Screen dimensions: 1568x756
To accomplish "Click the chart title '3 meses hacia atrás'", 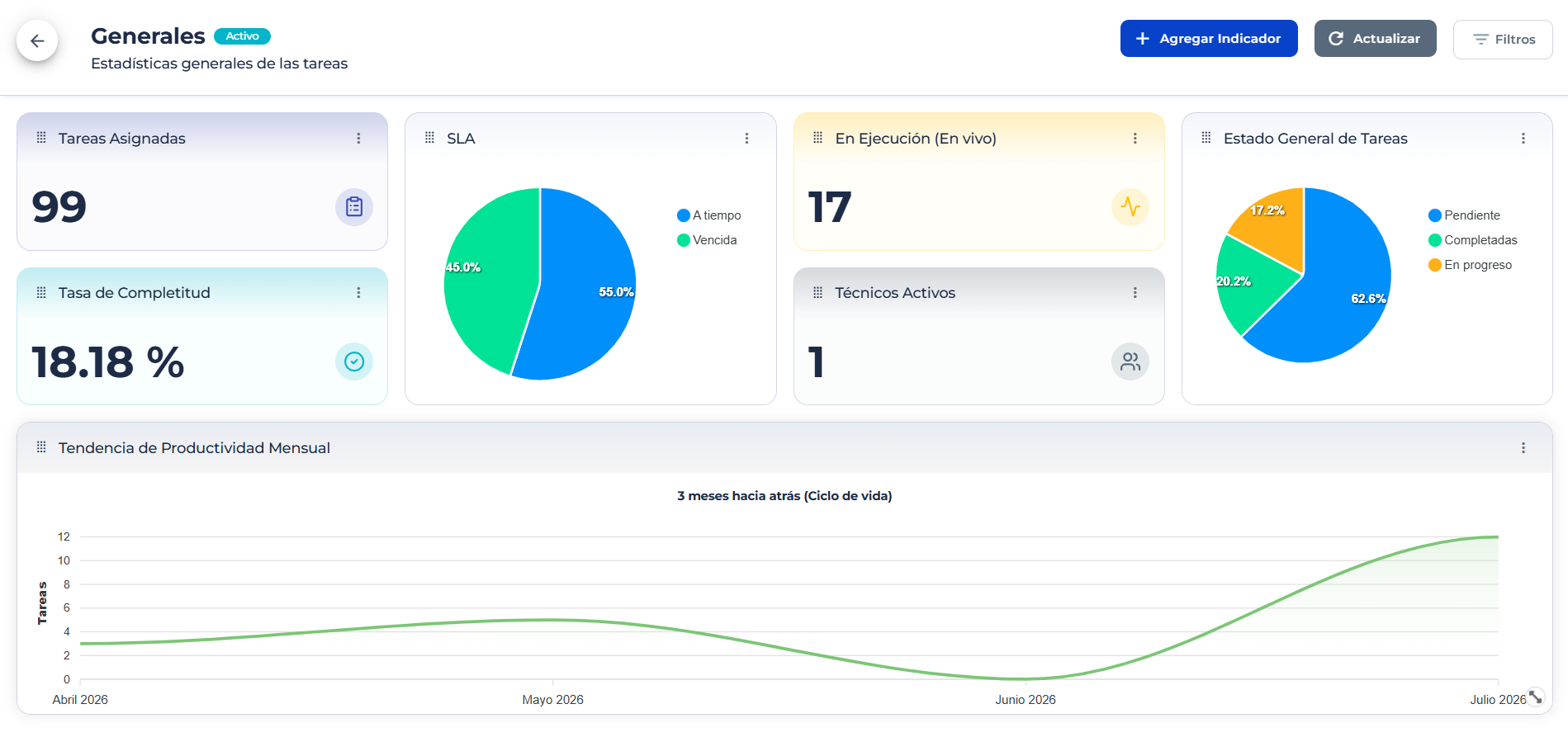I will [784, 496].
